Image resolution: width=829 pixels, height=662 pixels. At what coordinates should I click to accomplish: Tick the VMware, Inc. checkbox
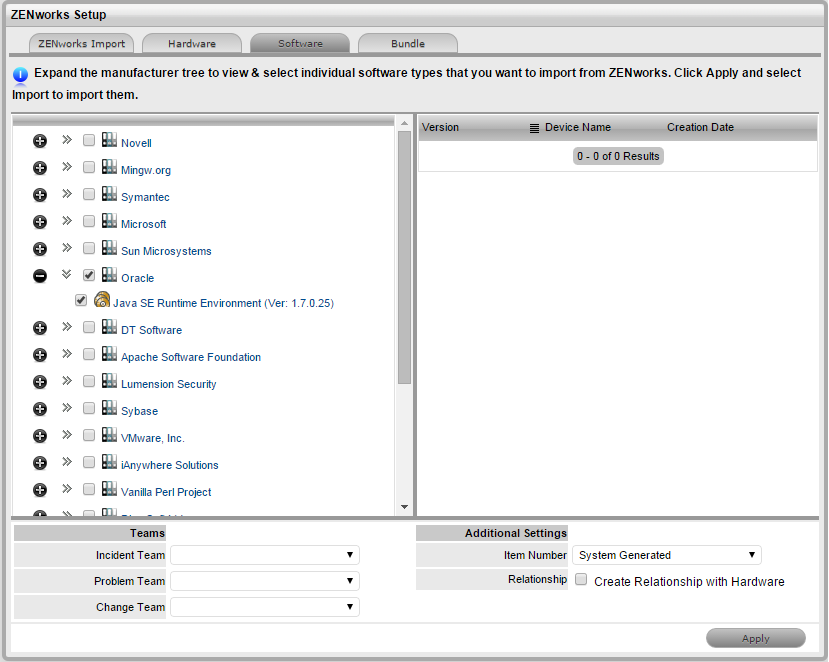(x=89, y=435)
